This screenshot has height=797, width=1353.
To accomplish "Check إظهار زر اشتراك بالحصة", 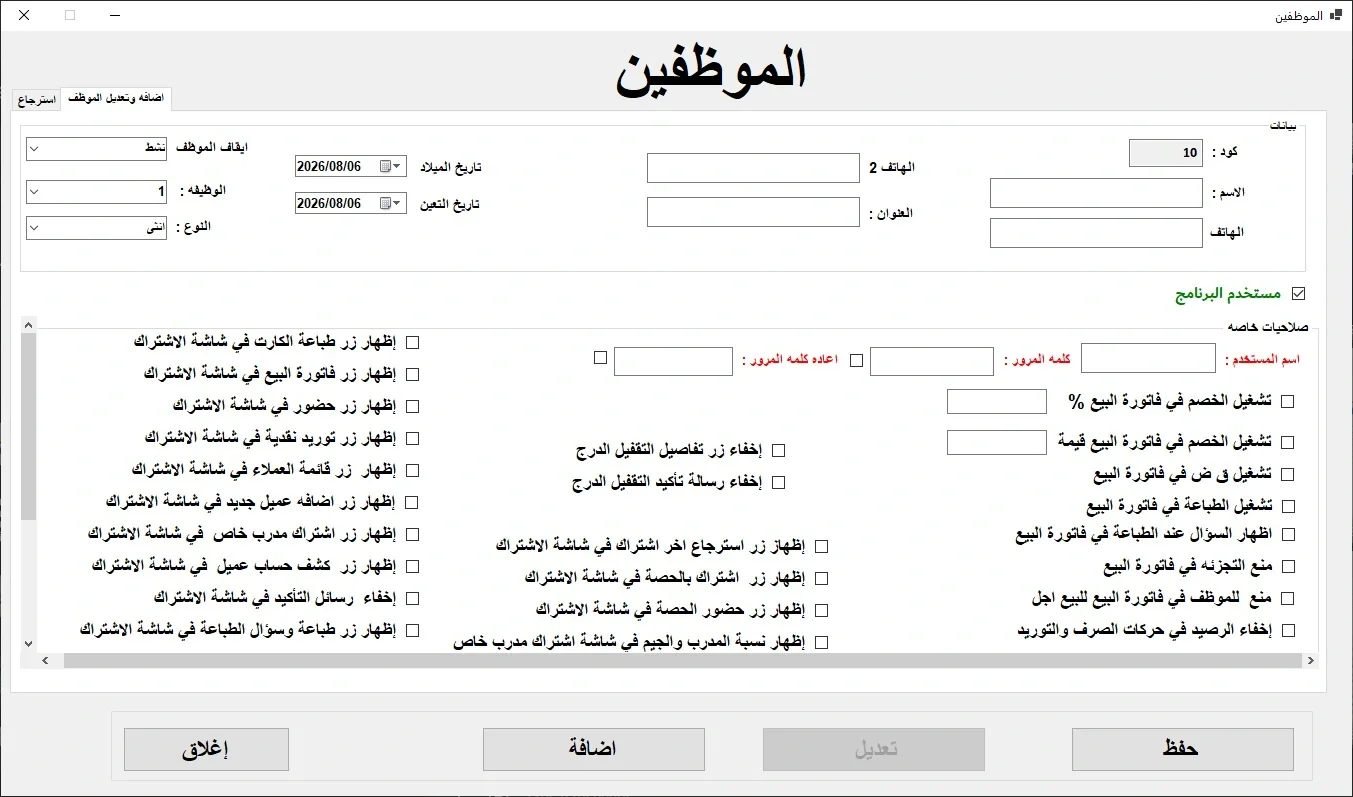I will [822, 579].
